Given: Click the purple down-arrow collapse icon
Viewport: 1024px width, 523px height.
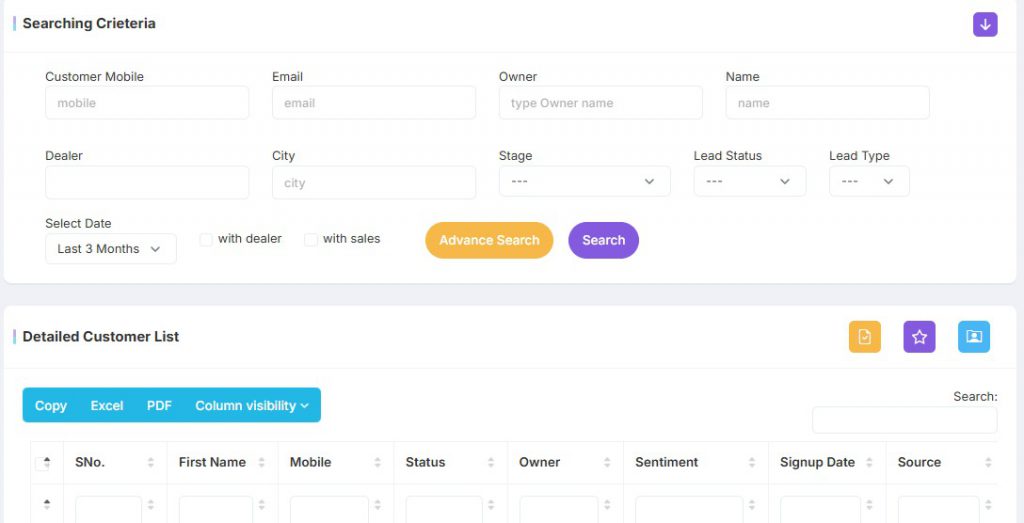Looking at the screenshot, I should click(985, 25).
